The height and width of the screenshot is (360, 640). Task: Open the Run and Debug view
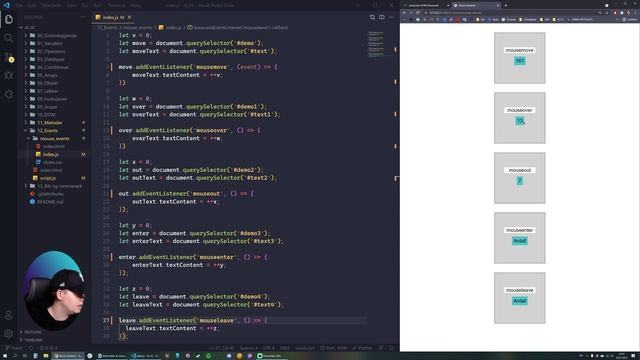(9, 76)
